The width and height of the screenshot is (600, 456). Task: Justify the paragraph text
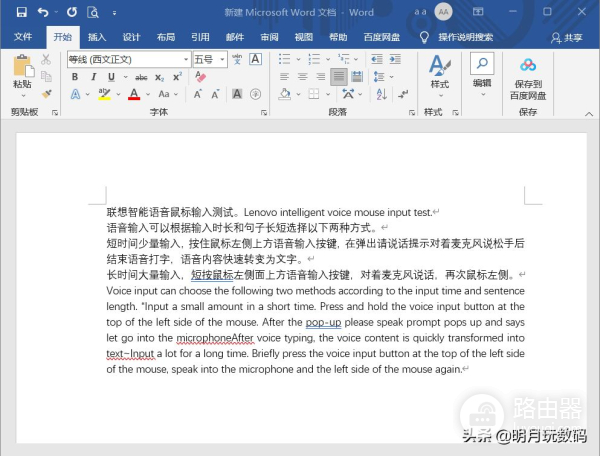tap(339, 77)
